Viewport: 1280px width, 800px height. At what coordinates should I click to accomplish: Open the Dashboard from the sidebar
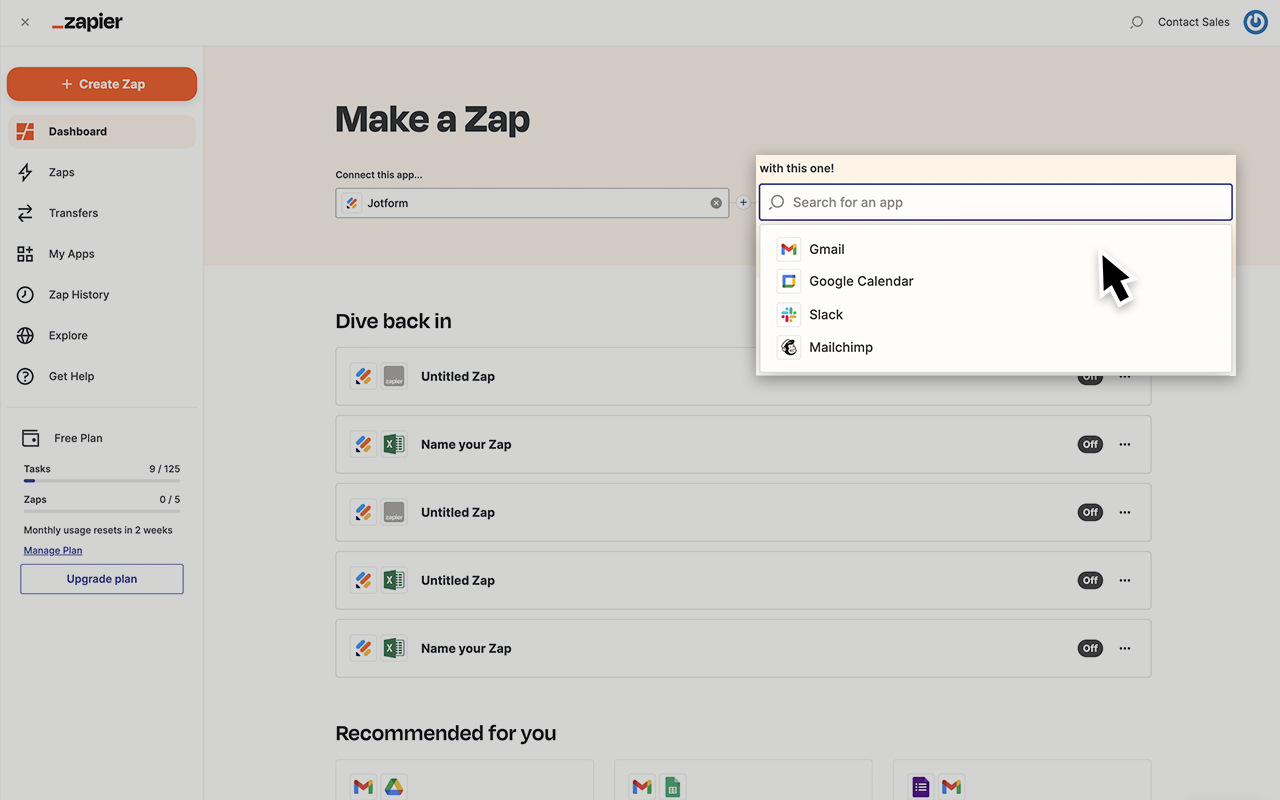tap(78, 131)
